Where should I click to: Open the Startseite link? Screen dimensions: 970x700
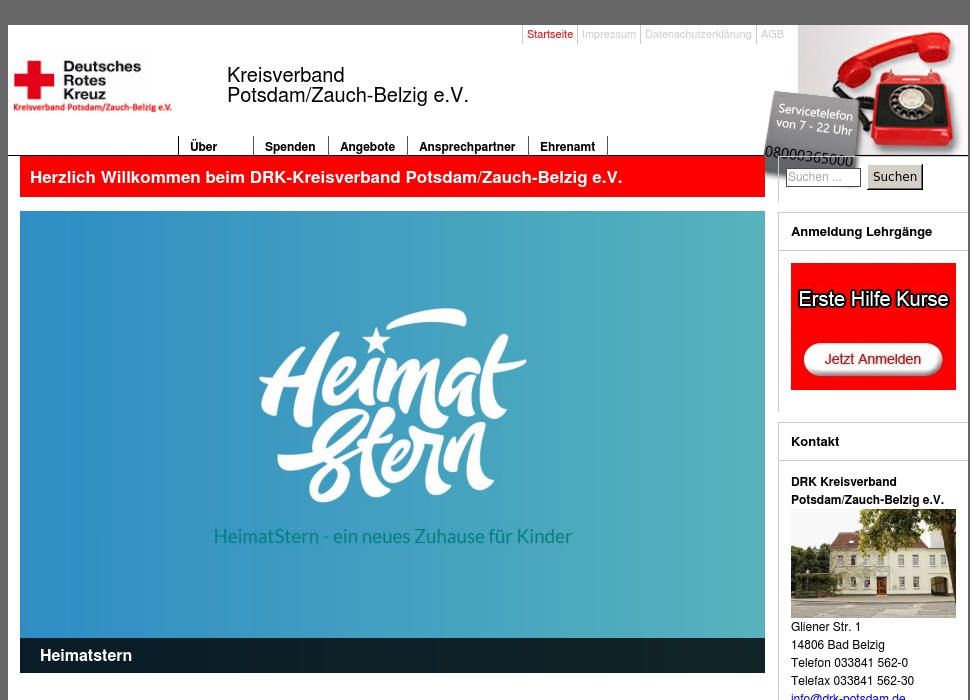(x=550, y=34)
